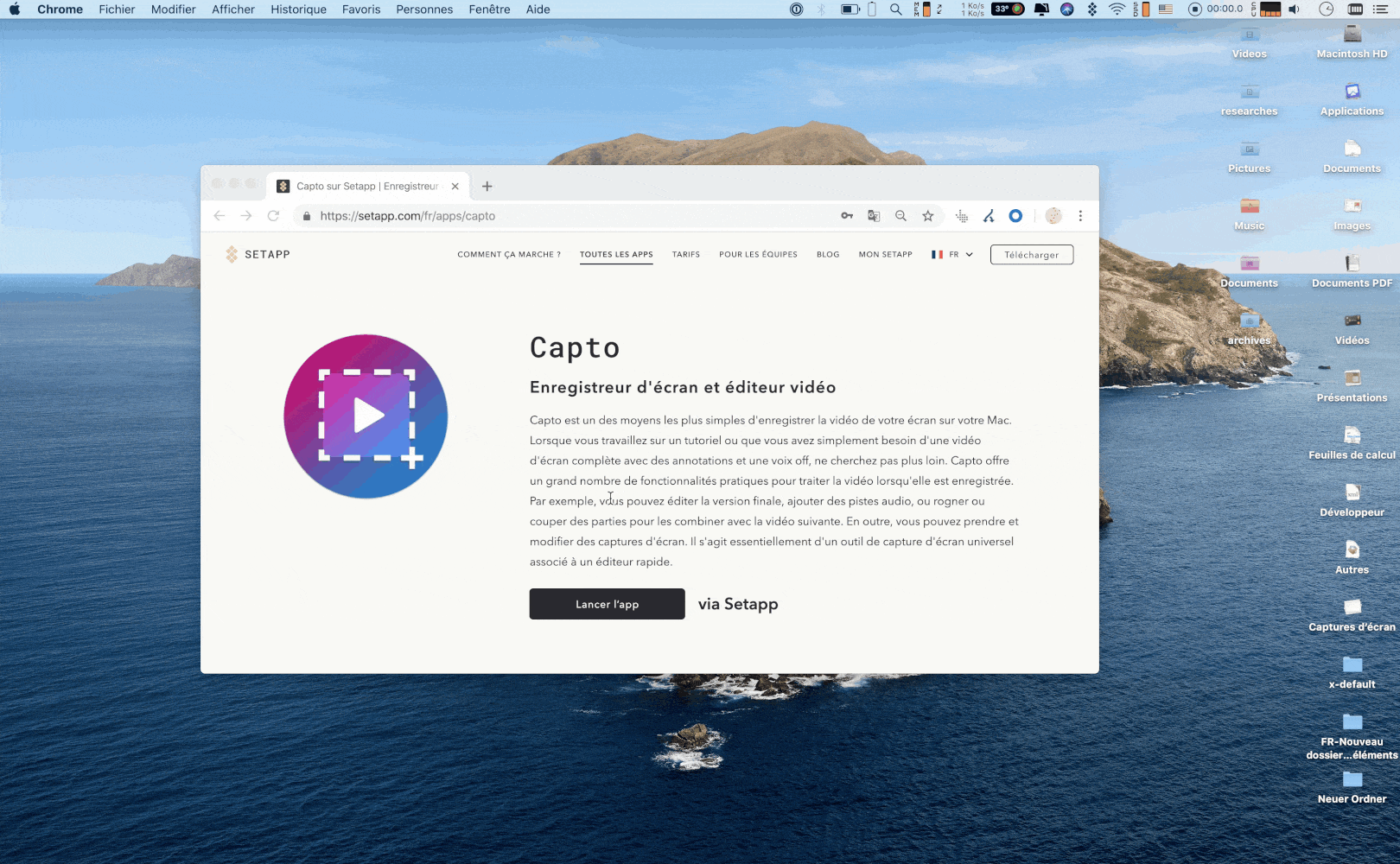Open Notification Center list icon

pyautogui.click(x=1380, y=10)
